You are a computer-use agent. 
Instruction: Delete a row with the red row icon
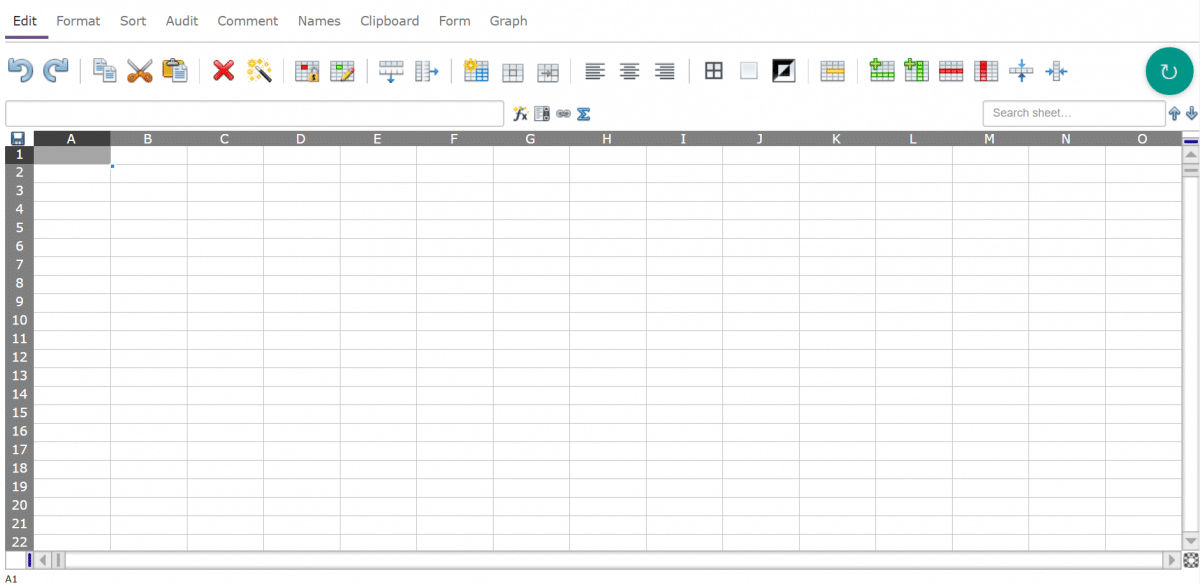(951, 70)
